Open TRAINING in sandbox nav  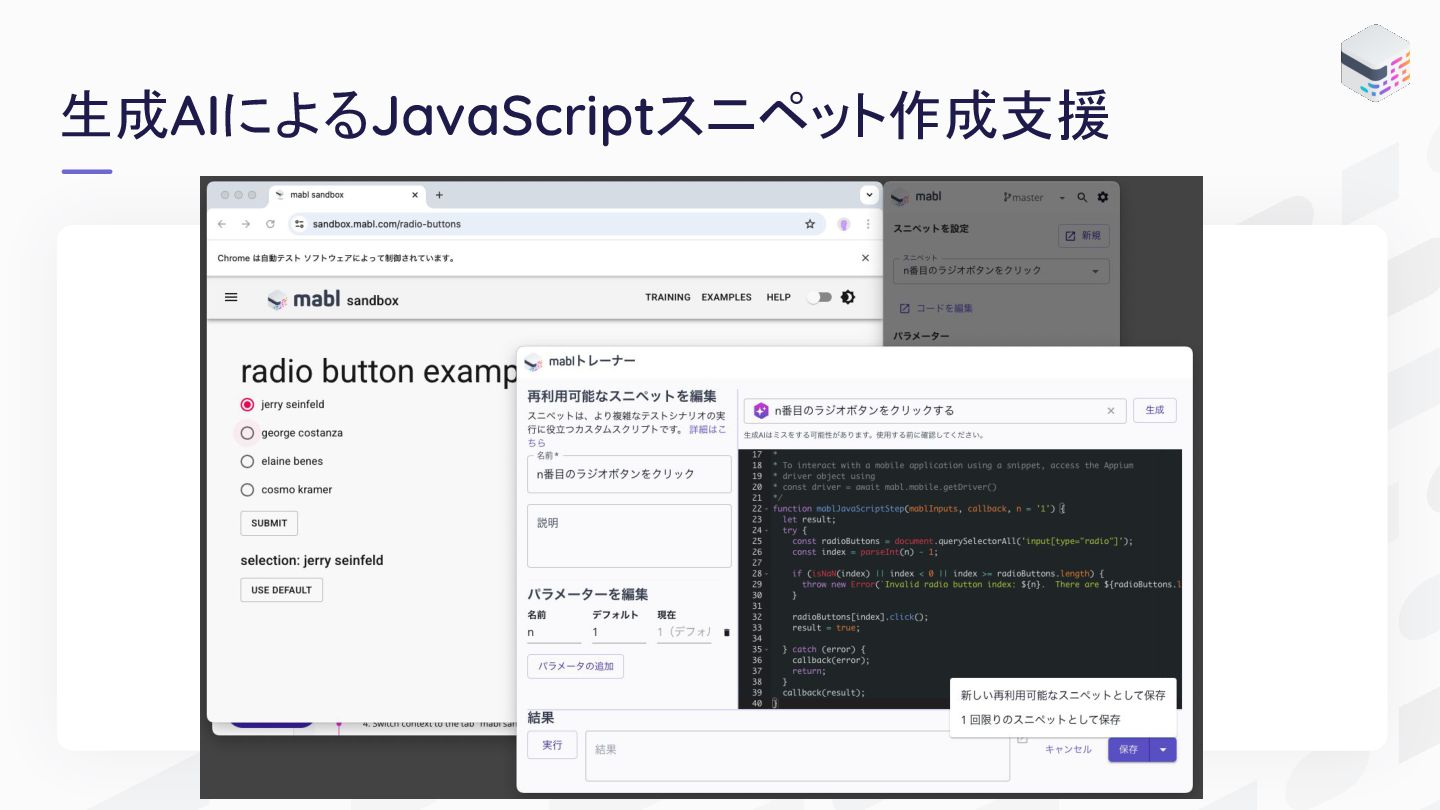pos(668,297)
